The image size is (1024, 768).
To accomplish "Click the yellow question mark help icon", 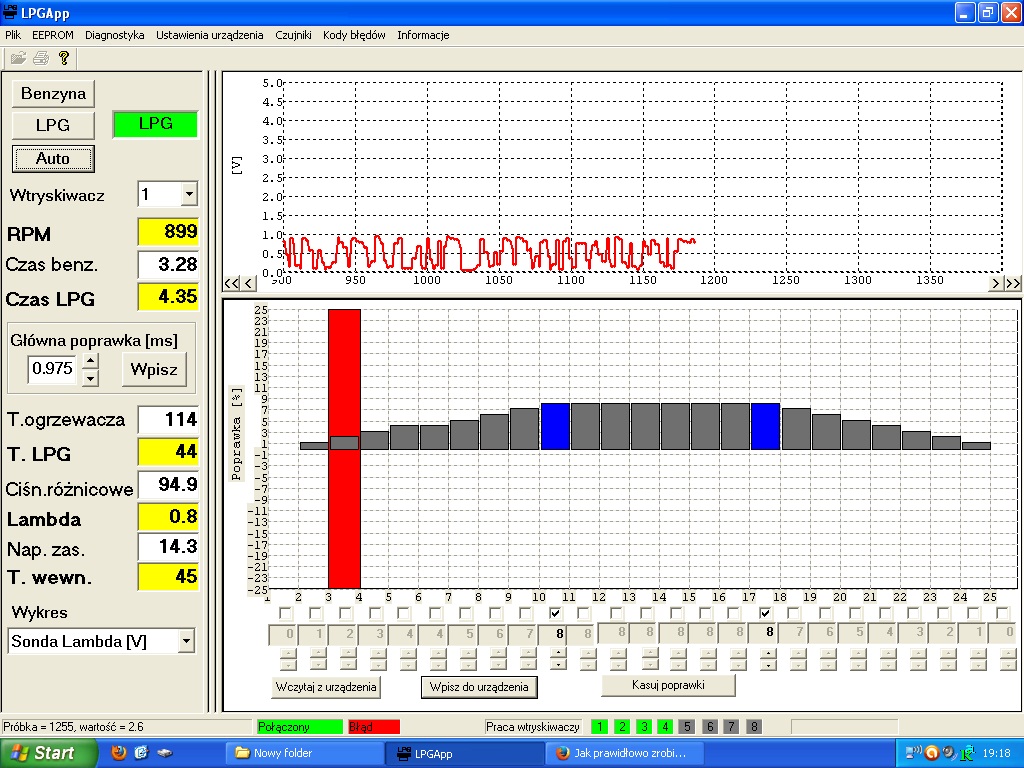I will coord(64,58).
